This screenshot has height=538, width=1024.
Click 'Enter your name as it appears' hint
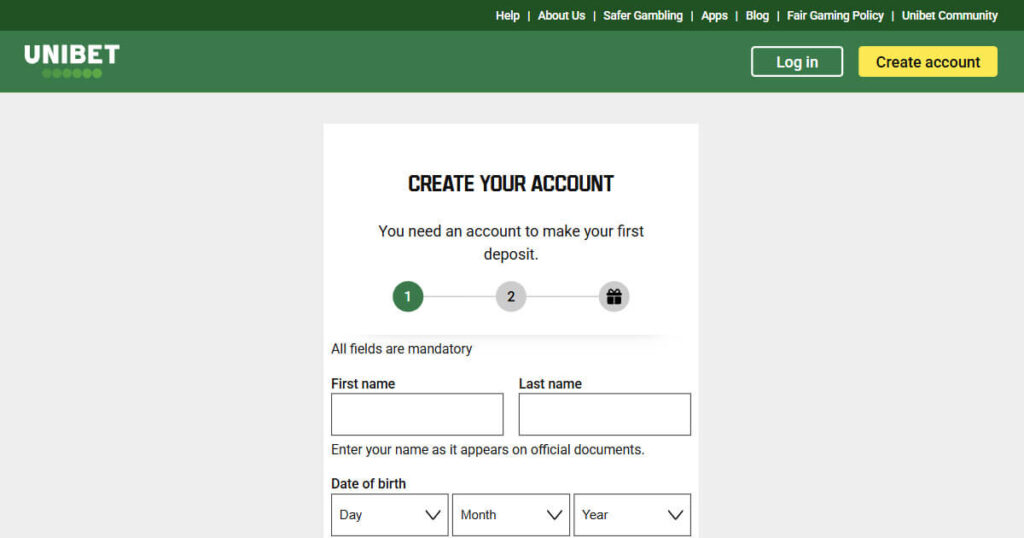(487, 449)
